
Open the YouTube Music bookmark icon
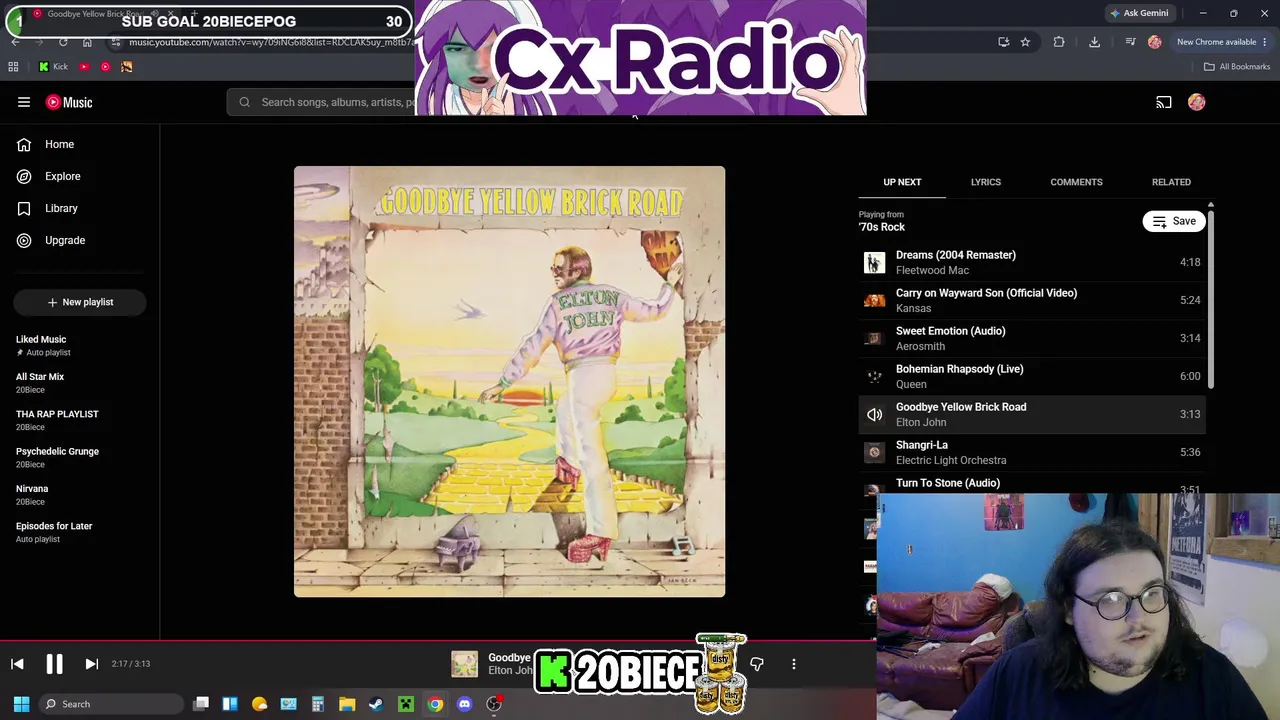tap(105, 67)
